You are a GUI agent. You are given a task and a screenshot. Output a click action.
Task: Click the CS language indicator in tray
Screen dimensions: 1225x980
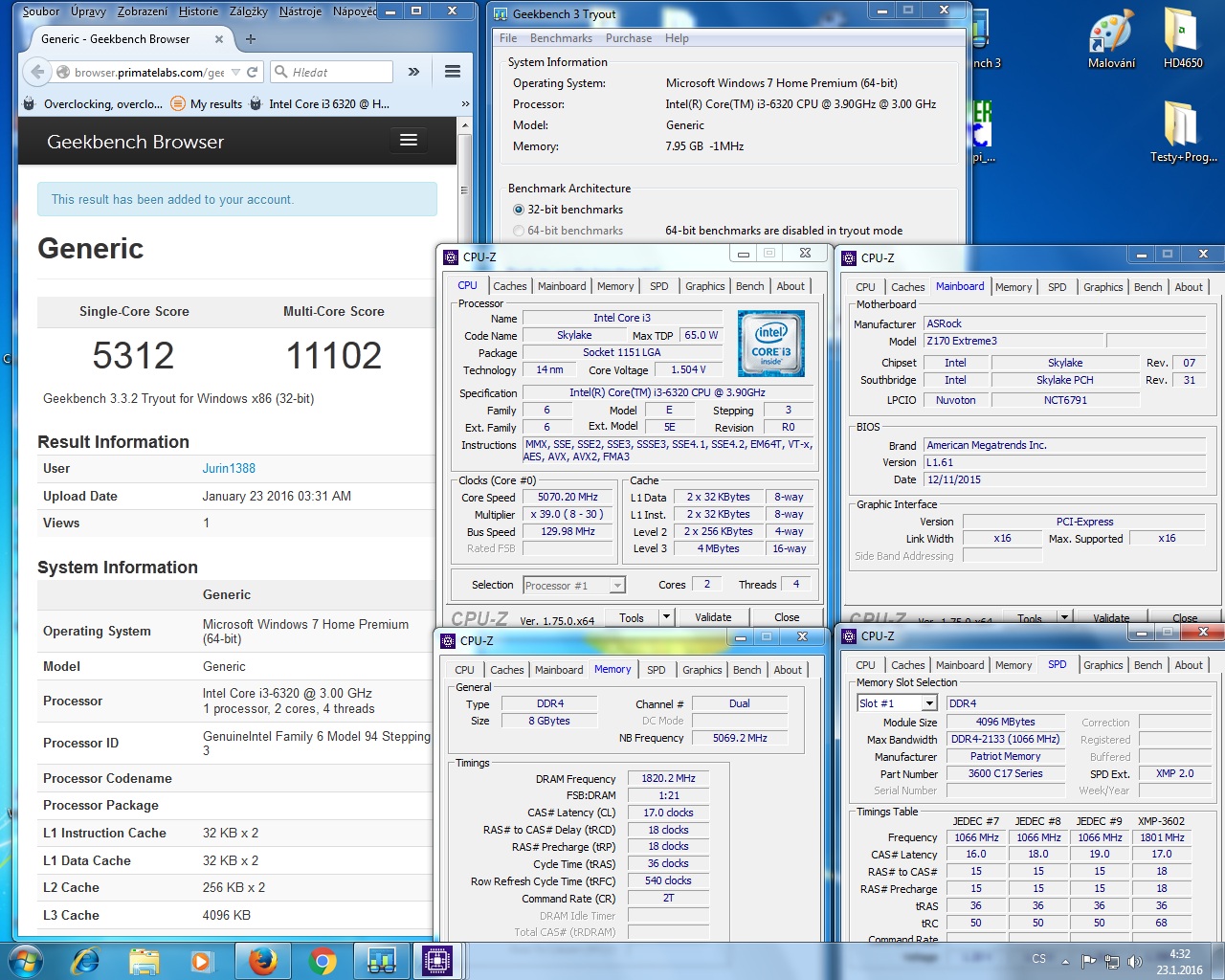[1039, 958]
